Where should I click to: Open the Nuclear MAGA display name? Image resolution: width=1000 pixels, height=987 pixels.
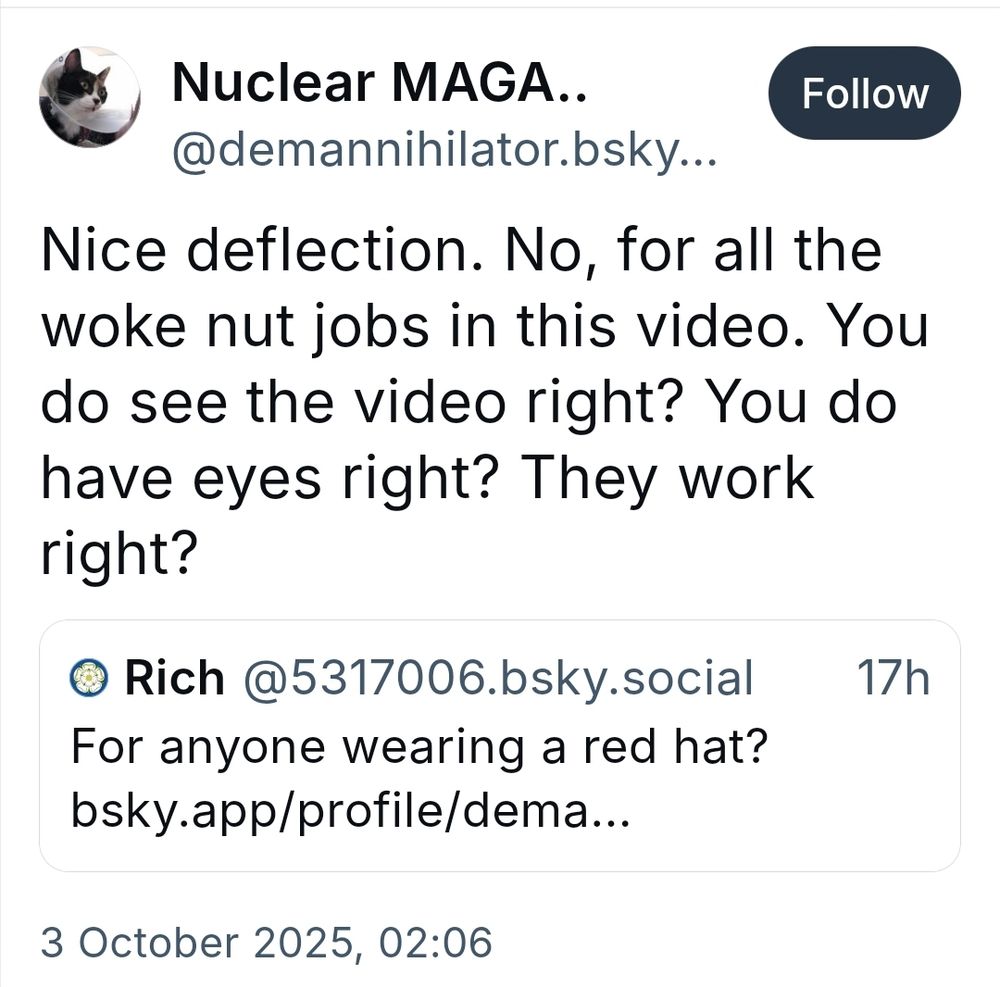click(379, 83)
